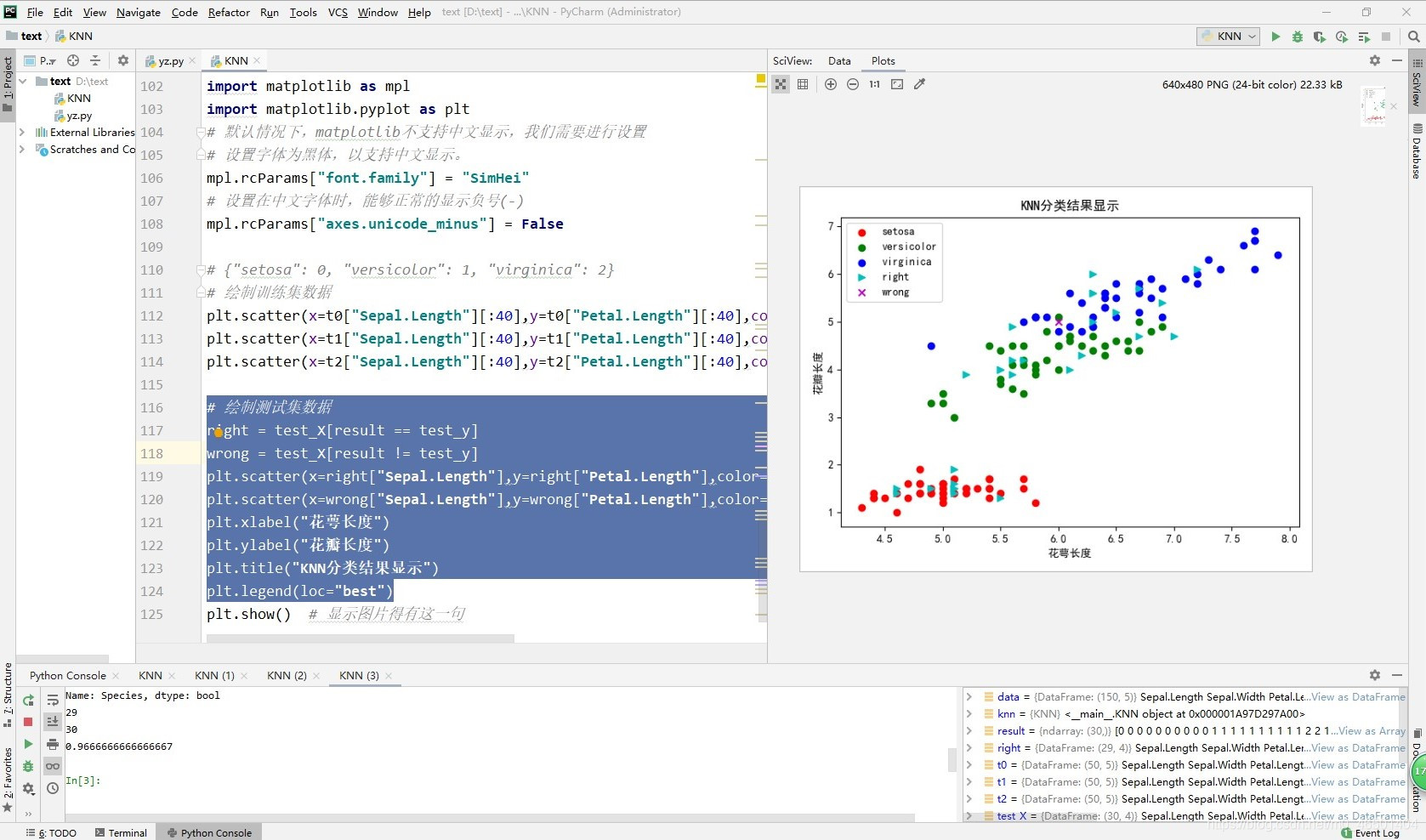The width and height of the screenshot is (1426, 840).
Task: Open the Refactor menu
Action: coord(229,12)
